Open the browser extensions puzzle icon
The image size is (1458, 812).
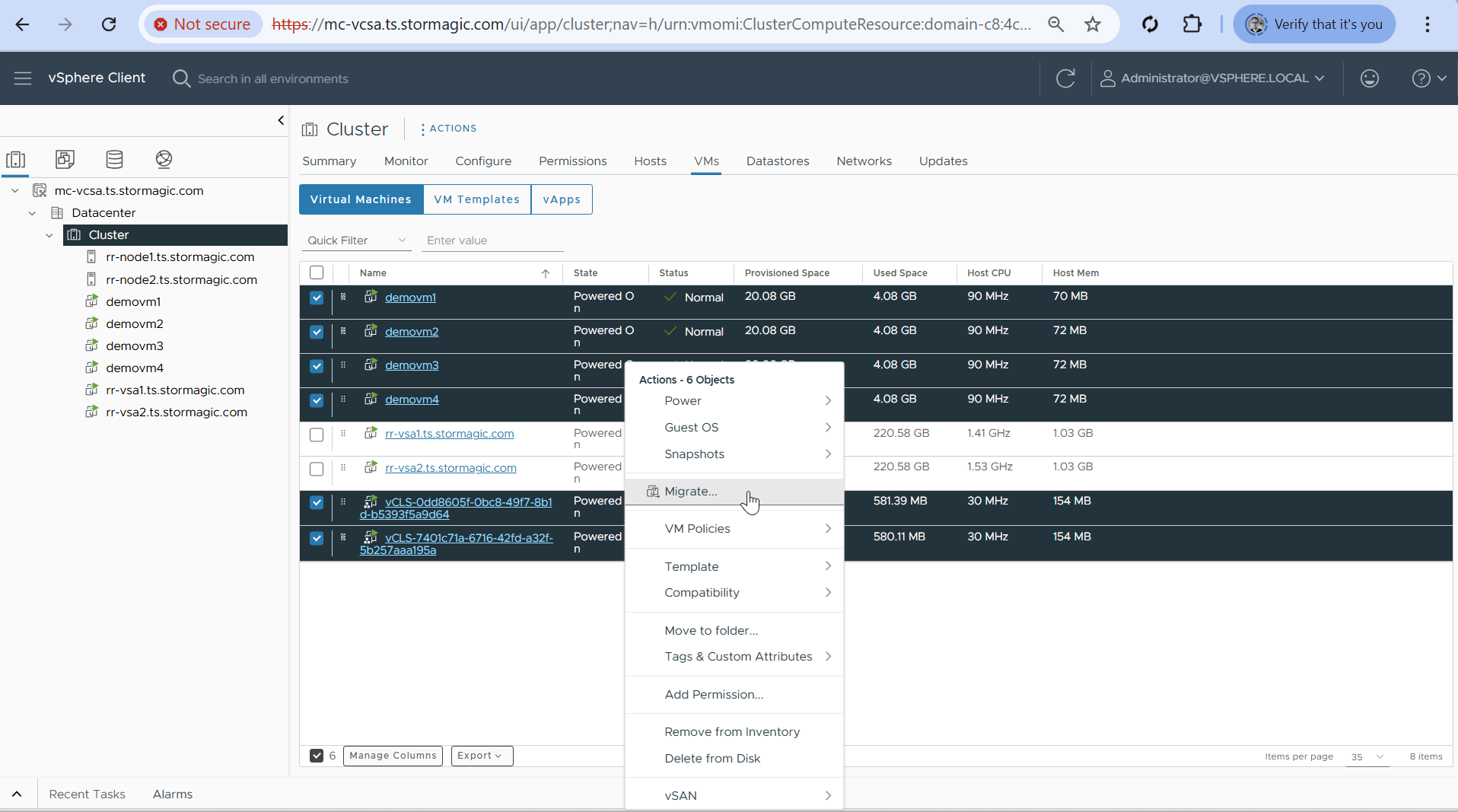click(x=1192, y=24)
